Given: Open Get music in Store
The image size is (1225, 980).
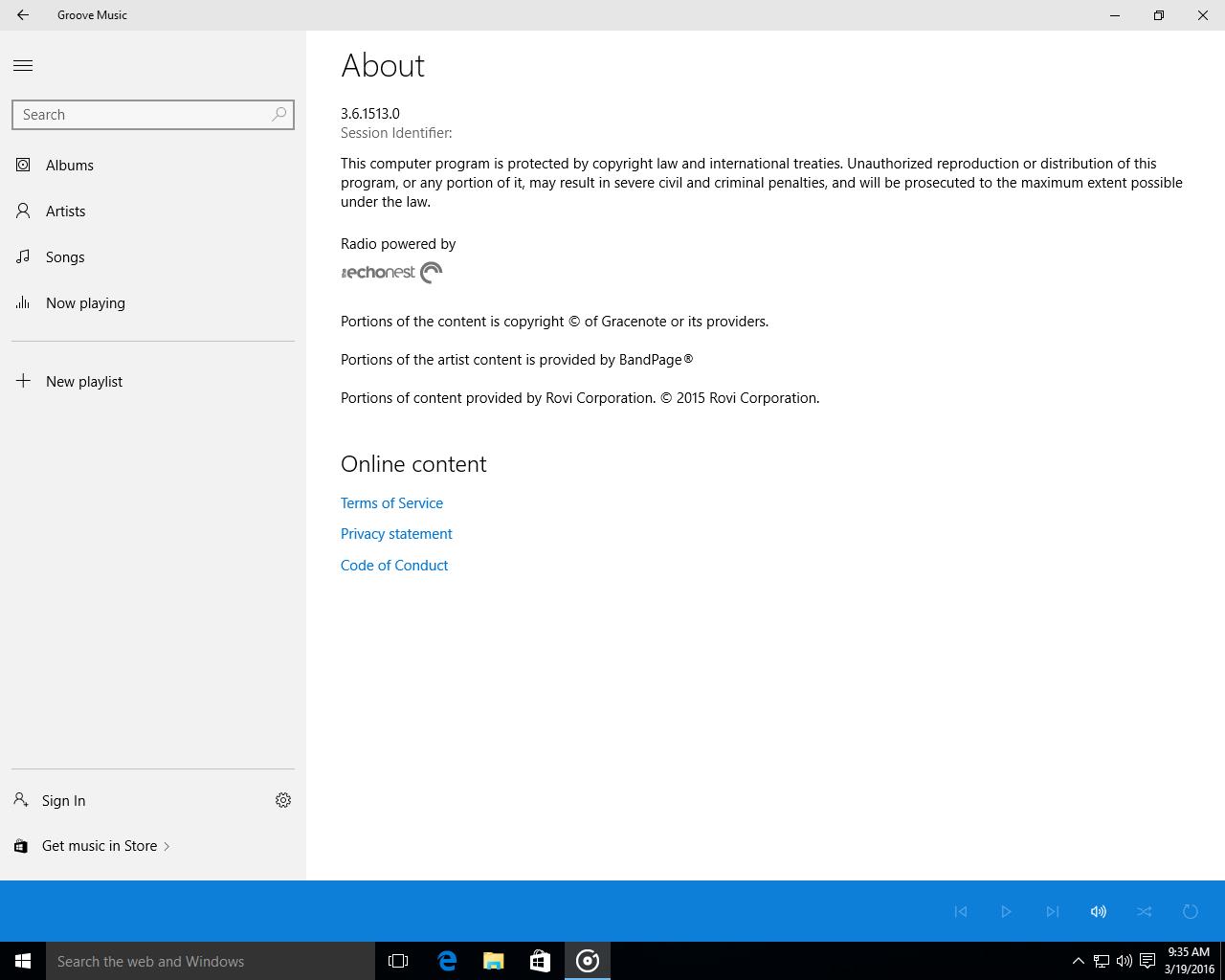Looking at the screenshot, I should [100, 846].
